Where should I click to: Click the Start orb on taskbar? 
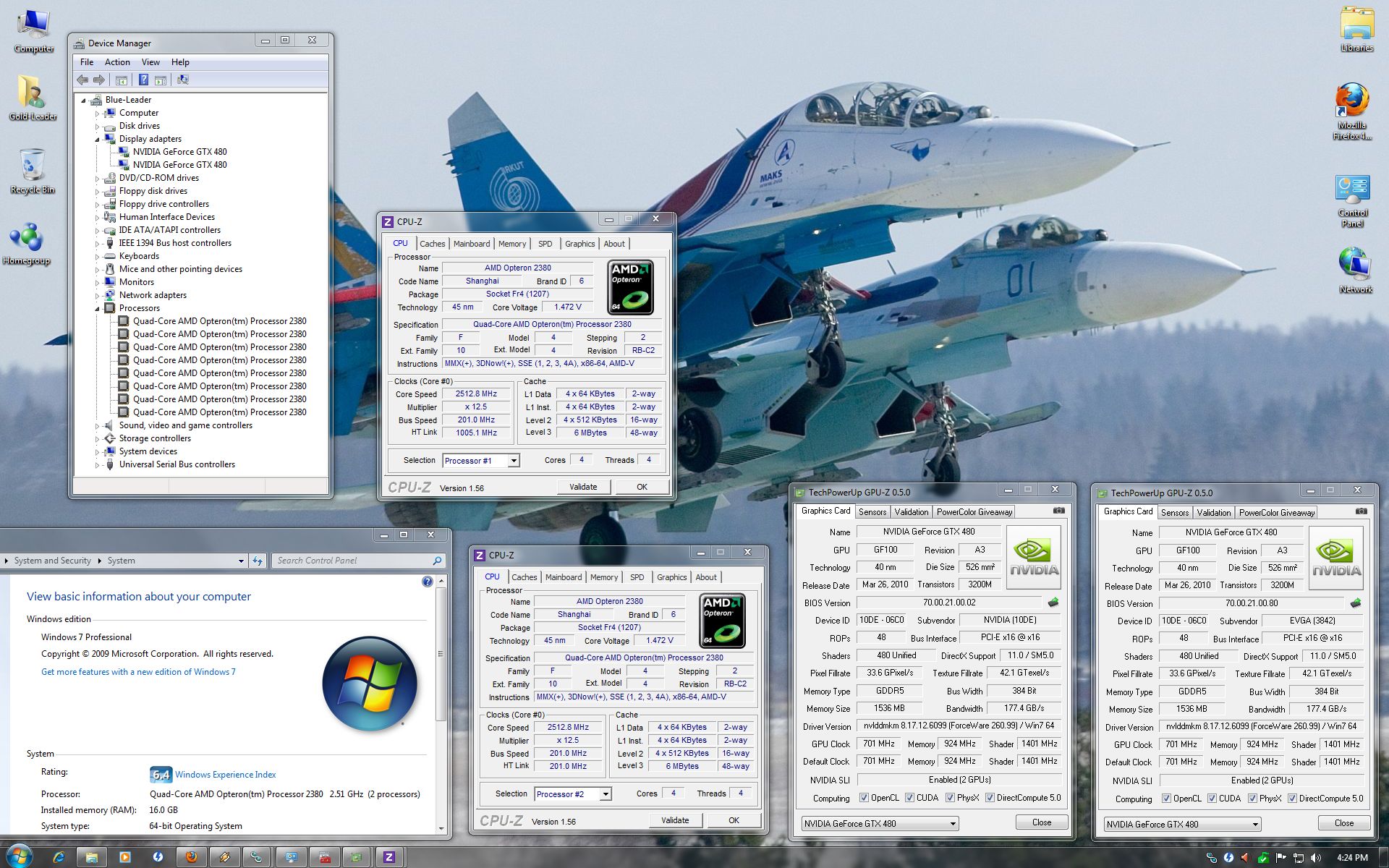[18, 856]
